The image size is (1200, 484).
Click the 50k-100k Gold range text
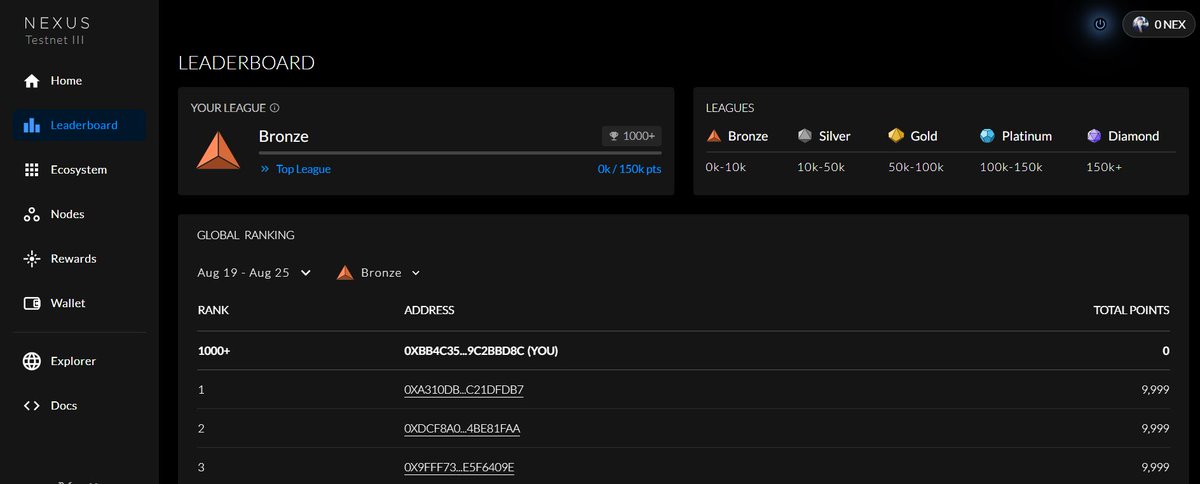[916, 167]
